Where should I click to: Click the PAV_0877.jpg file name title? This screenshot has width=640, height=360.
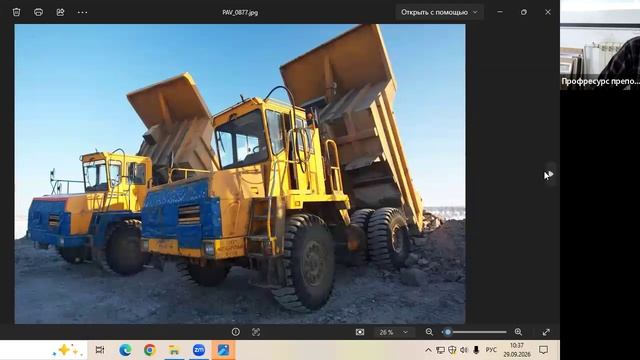[240, 13]
